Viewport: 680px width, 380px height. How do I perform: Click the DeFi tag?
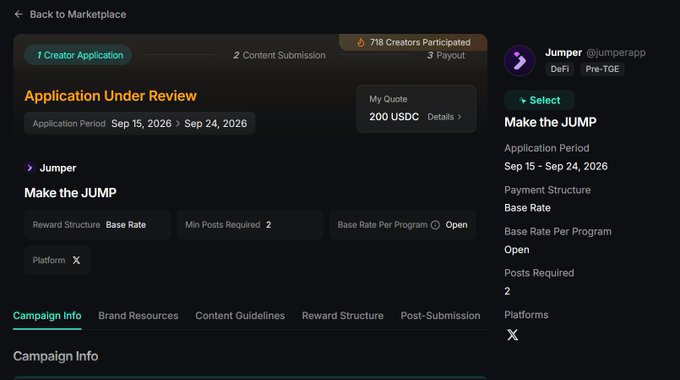tap(560, 69)
